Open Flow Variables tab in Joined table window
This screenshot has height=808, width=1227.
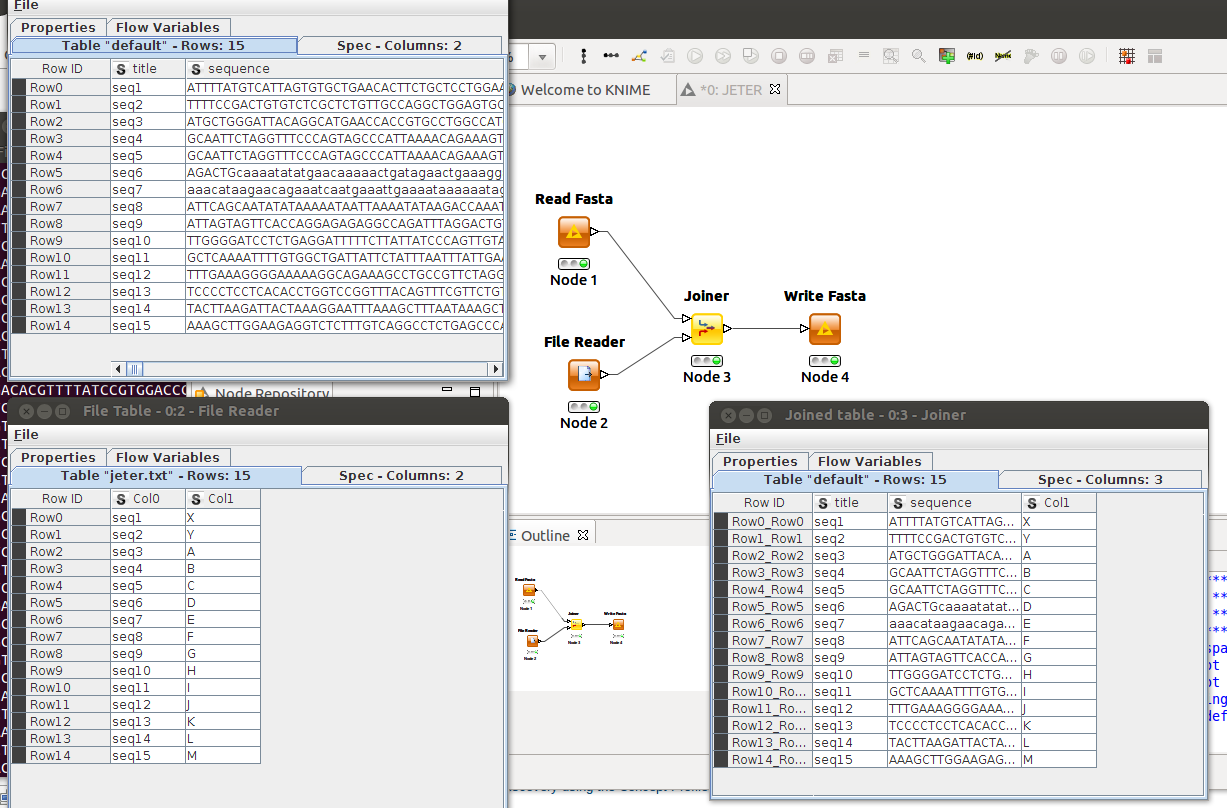(x=870, y=461)
